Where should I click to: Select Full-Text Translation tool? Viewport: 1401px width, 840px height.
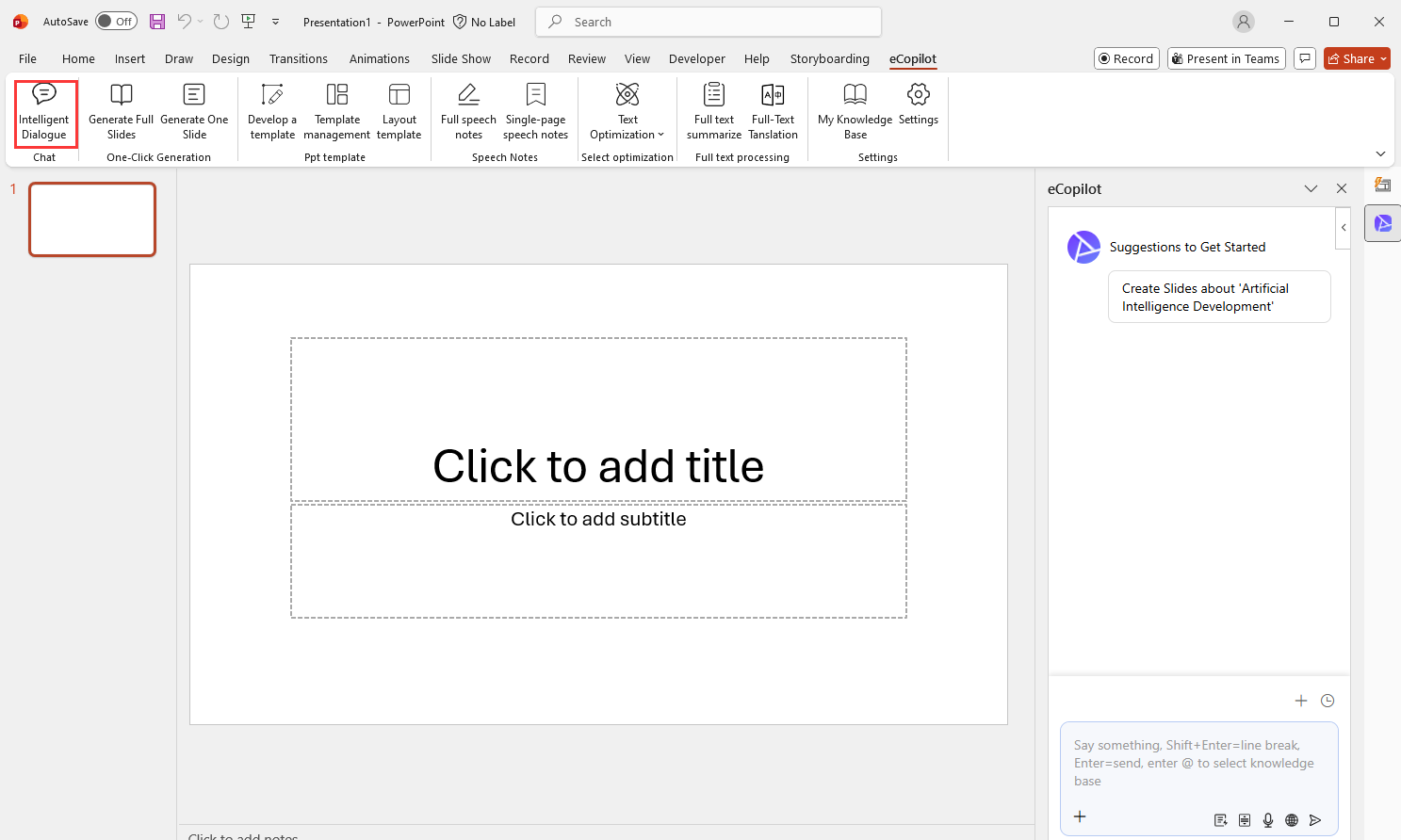773,112
